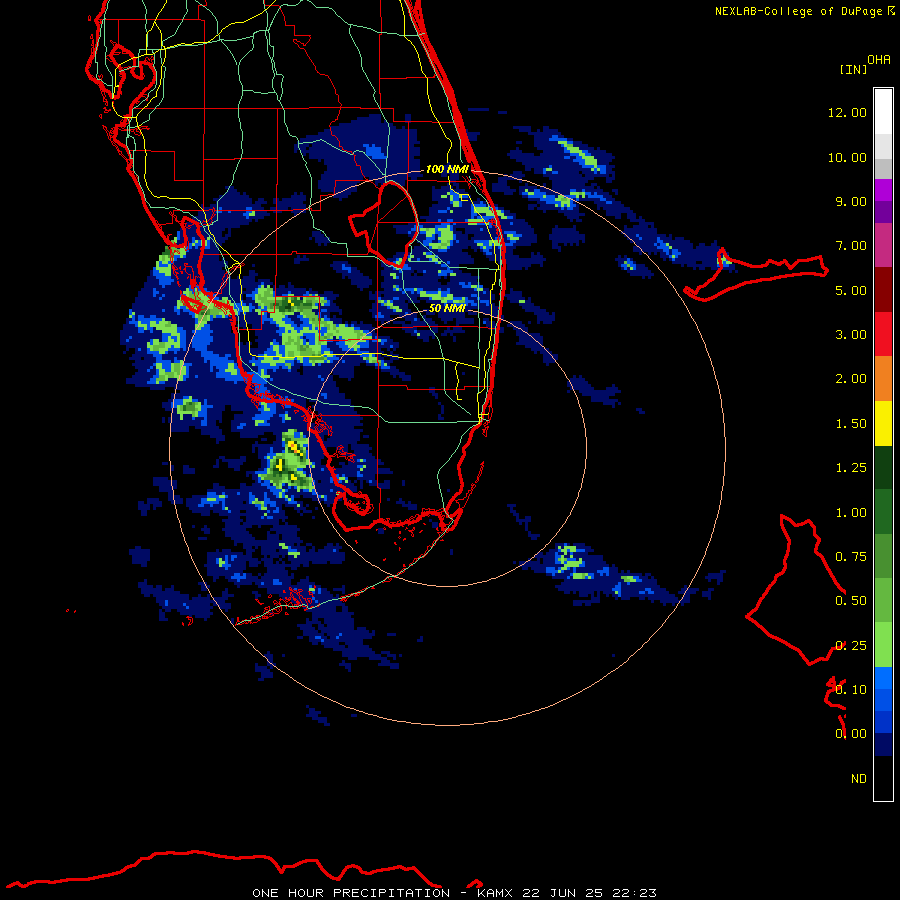Click the 1.50 legend value
Image resolution: width=900 pixels, height=900 pixels.
pyautogui.click(x=851, y=424)
